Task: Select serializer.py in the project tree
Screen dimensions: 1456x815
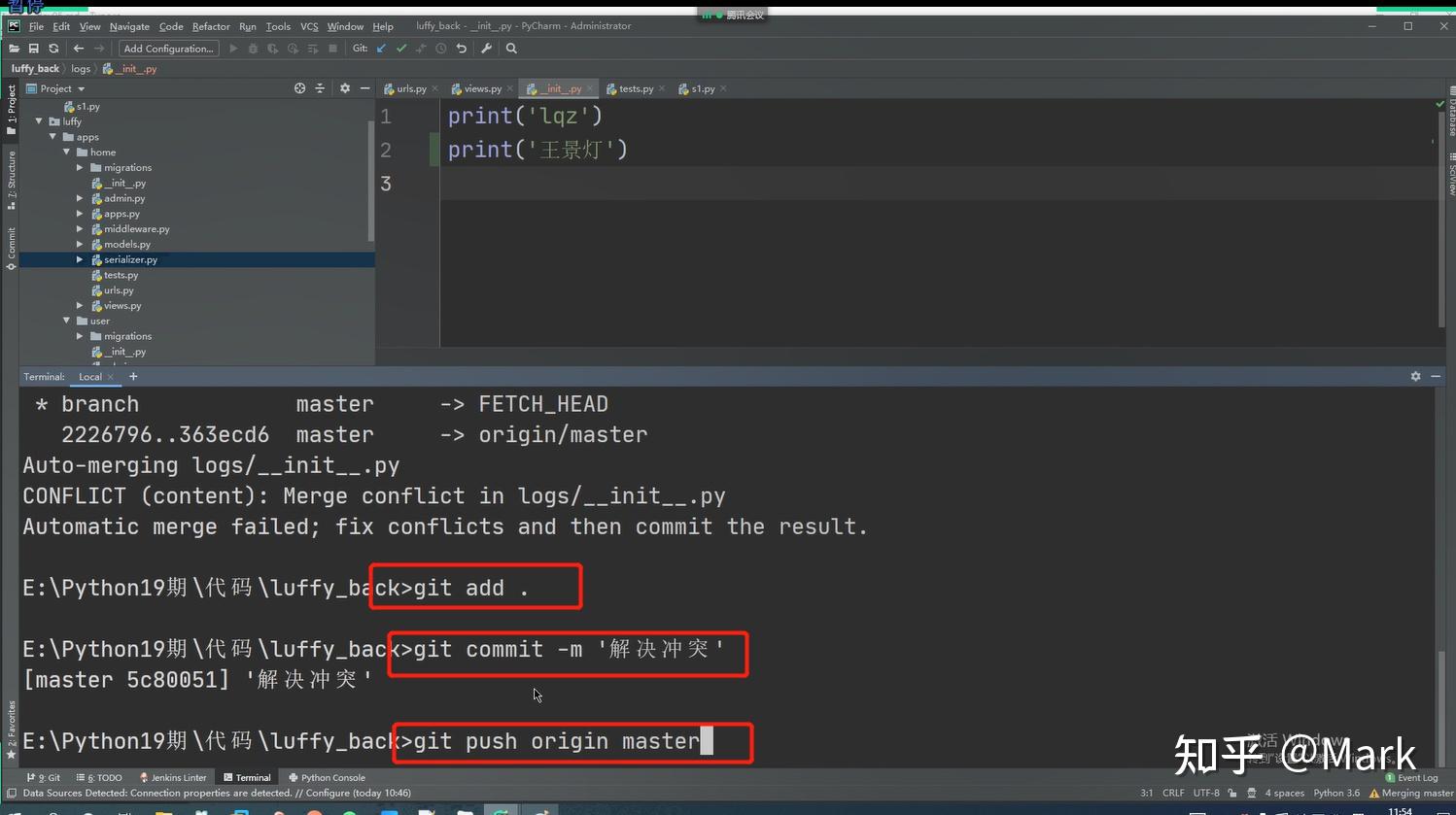Action: coord(130,259)
